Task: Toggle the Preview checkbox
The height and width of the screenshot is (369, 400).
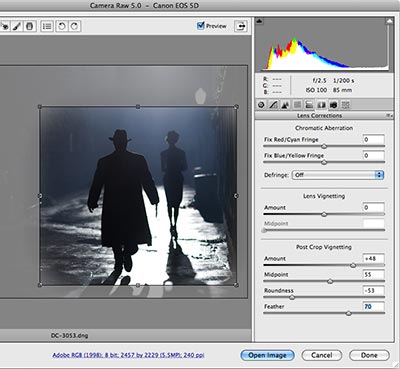Action: tap(200, 25)
